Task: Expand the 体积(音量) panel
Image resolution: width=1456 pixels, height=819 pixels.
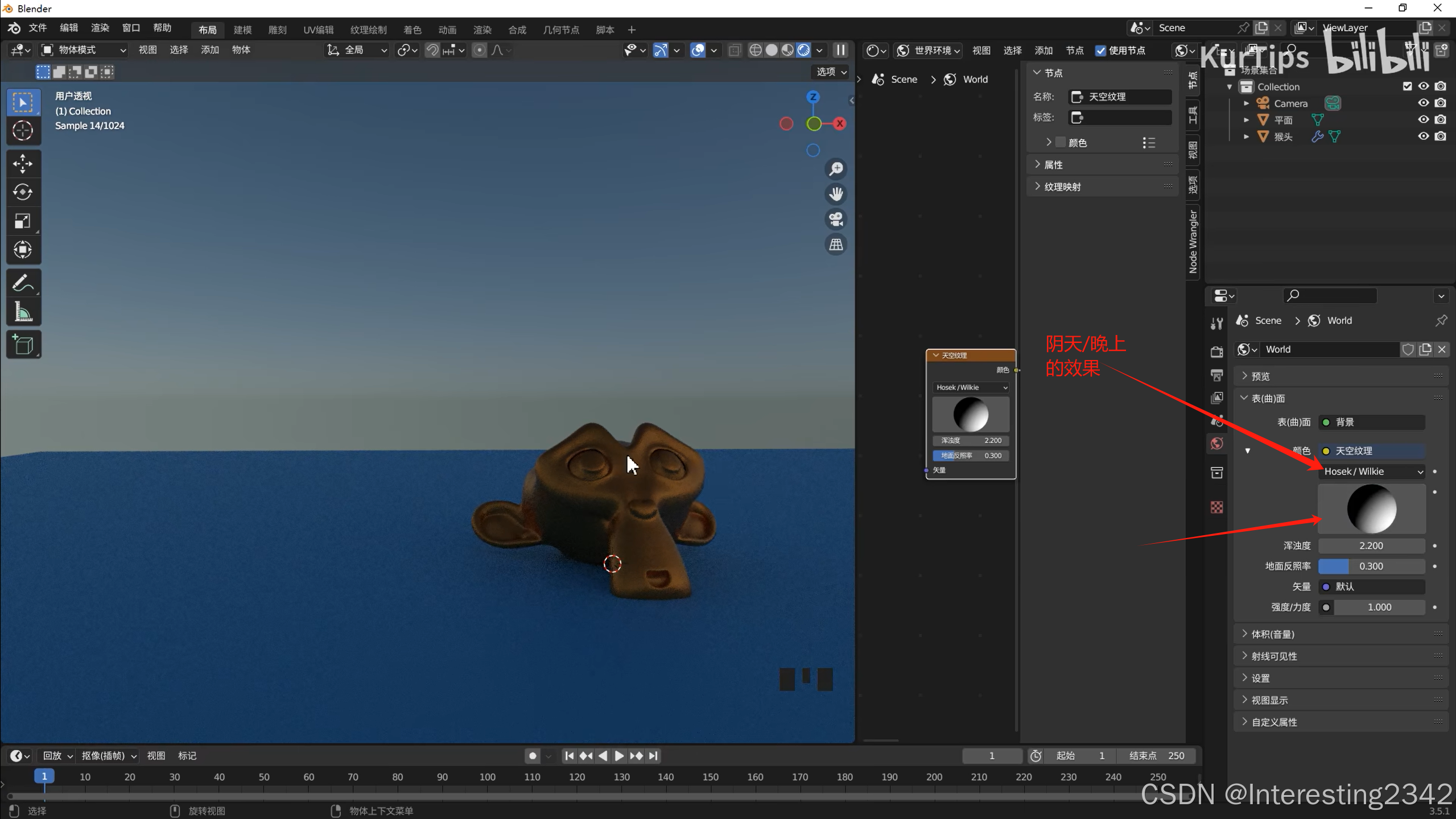Action: point(1273,634)
